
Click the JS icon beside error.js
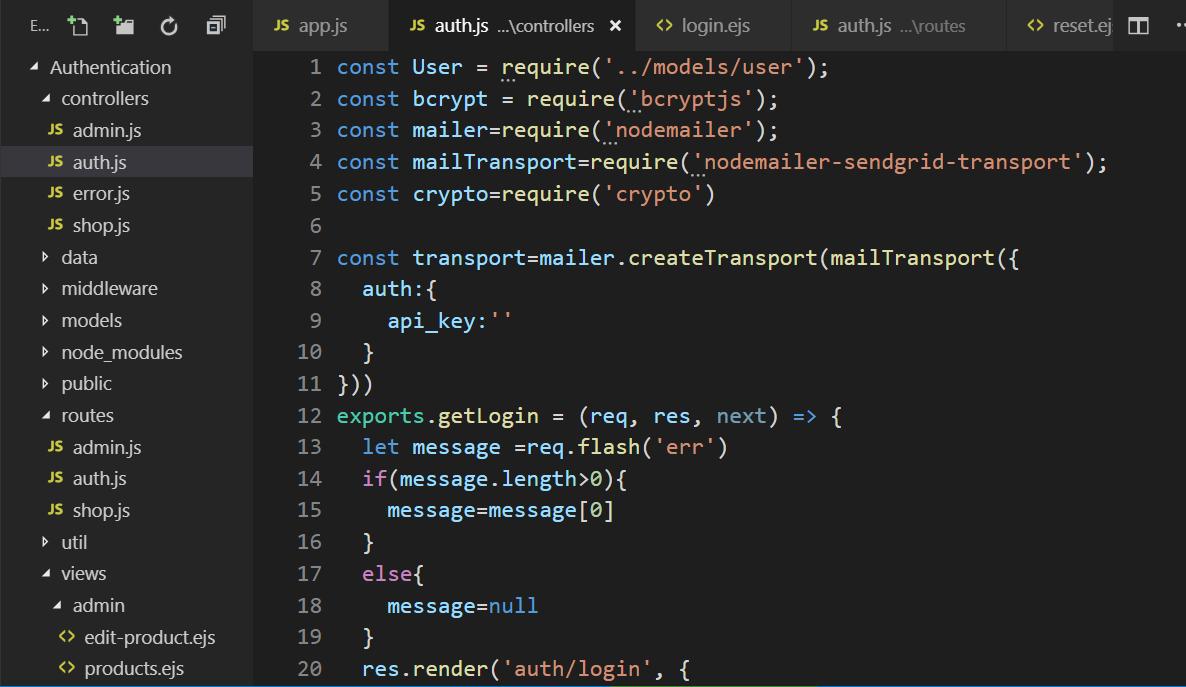coord(55,192)
